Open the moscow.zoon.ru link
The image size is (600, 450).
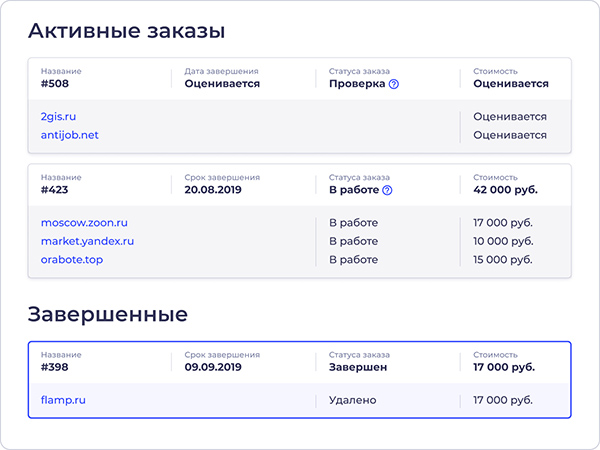84,222
